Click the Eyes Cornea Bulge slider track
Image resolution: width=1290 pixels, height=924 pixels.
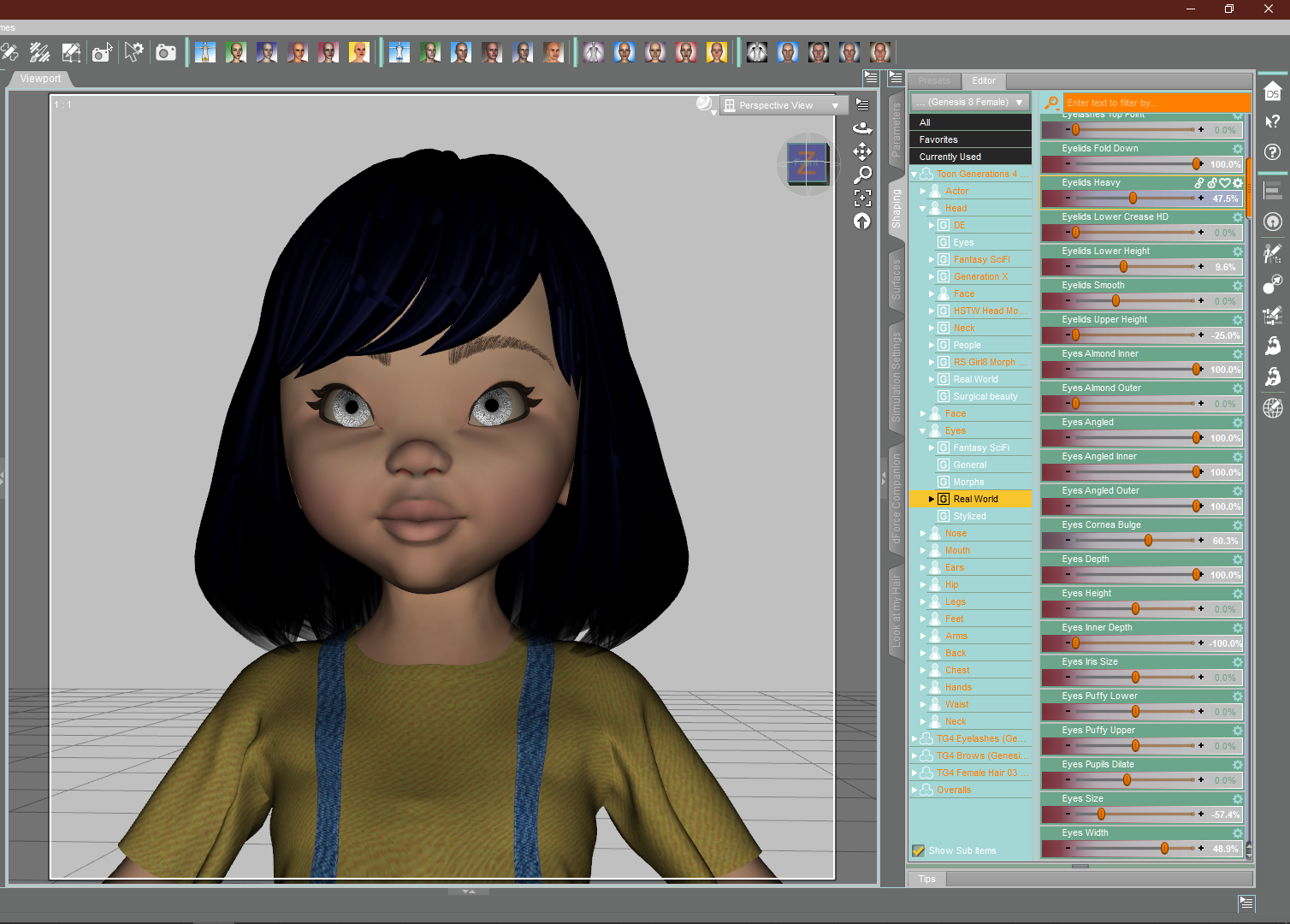[1135, 541]
